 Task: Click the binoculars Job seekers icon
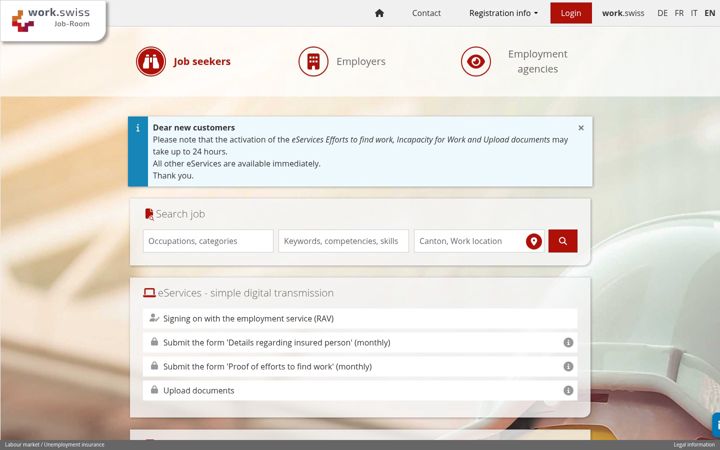[151, 61]
